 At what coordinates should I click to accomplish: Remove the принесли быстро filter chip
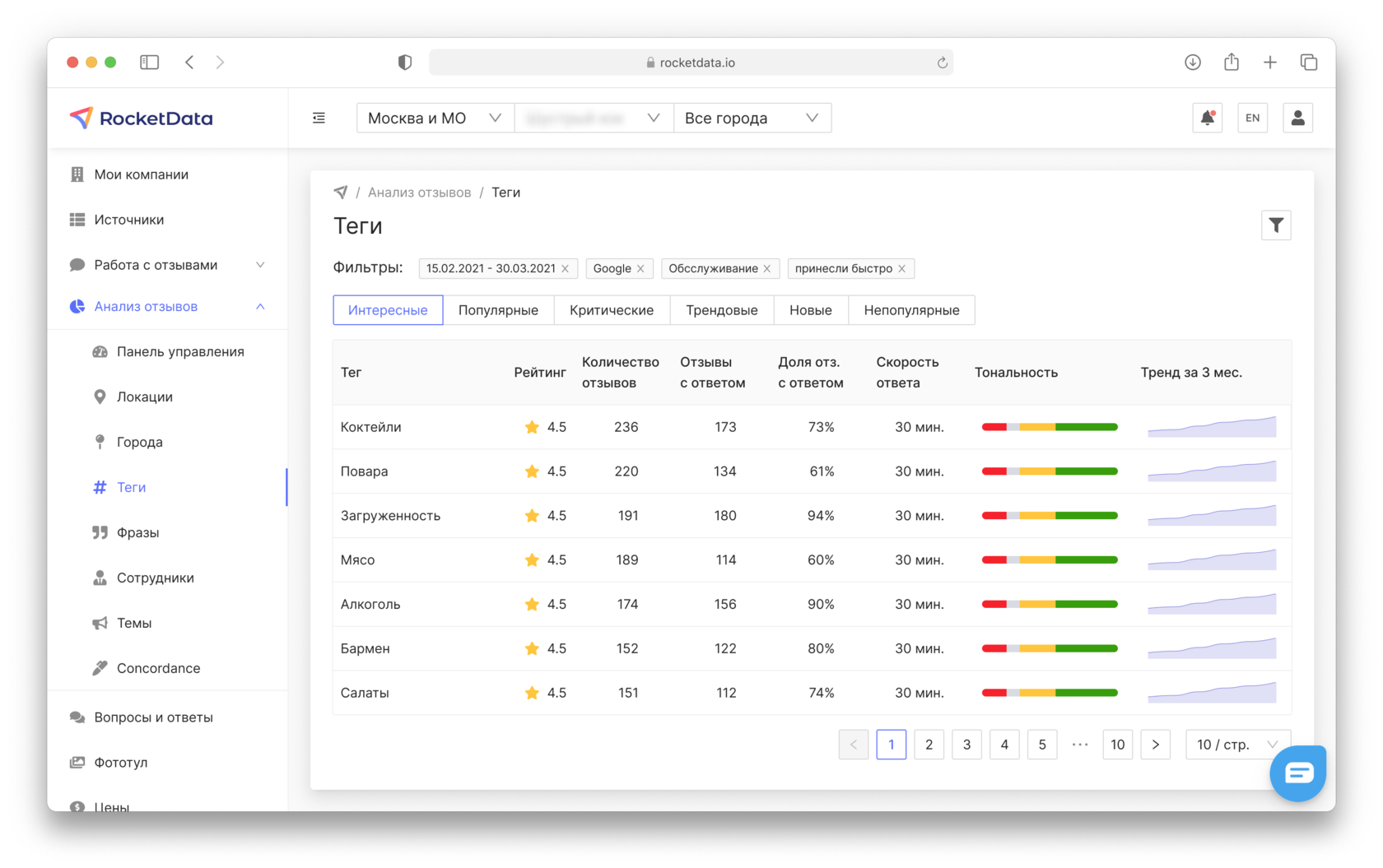(x=902, y=268)
